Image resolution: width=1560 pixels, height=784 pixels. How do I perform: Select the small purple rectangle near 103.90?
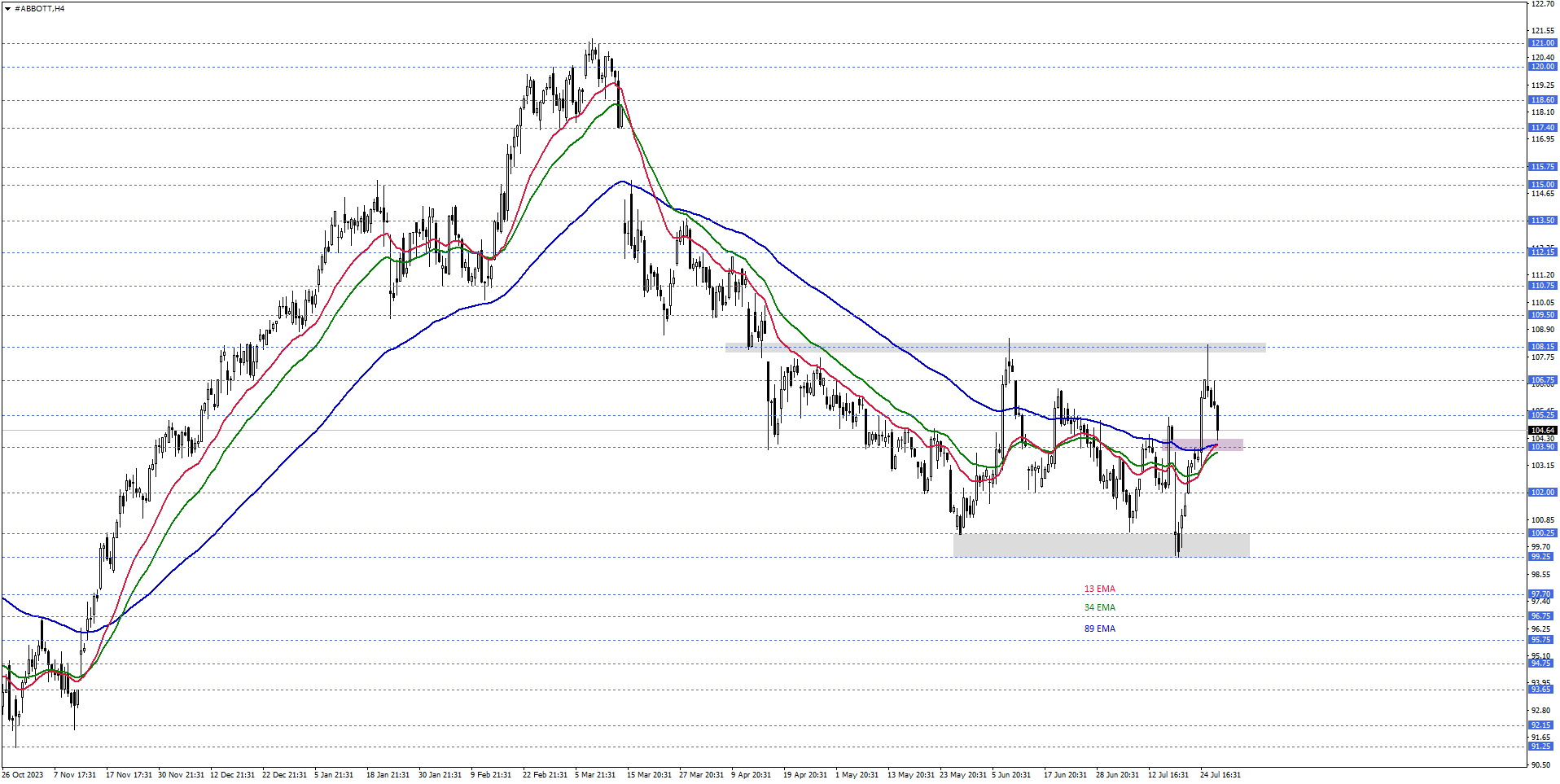coord(1205,445)
